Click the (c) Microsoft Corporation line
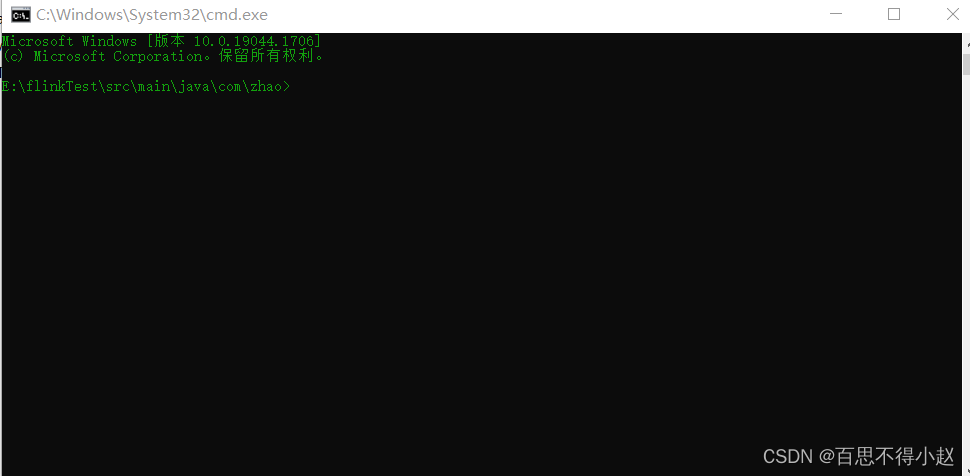 click(163, 56)
